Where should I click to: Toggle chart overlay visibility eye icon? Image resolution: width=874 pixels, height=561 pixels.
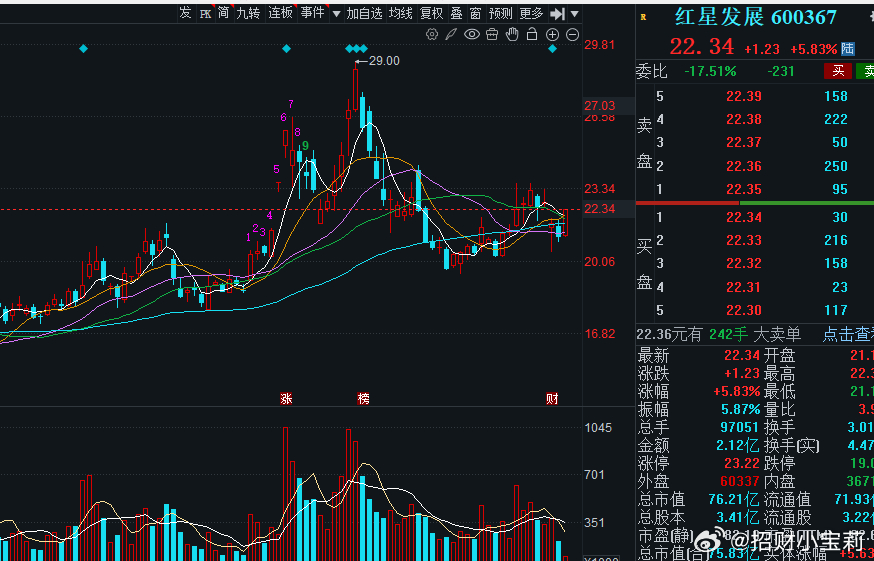[472, 35]
